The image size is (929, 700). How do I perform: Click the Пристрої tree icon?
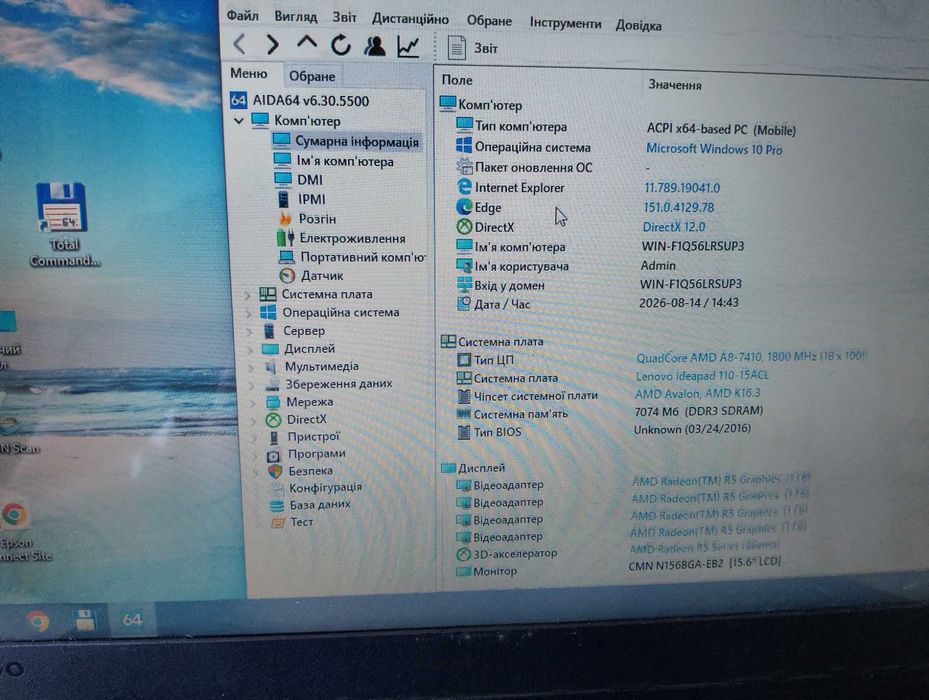(x=273, y=437)
